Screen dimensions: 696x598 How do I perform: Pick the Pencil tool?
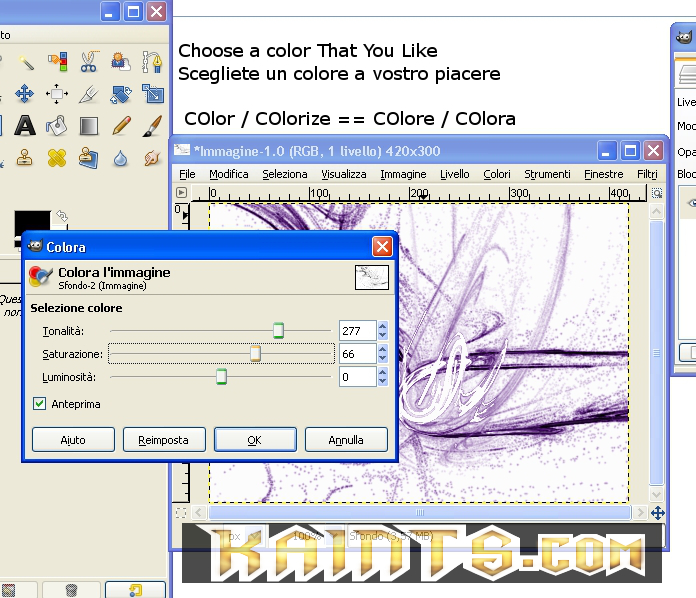point(121,126)
